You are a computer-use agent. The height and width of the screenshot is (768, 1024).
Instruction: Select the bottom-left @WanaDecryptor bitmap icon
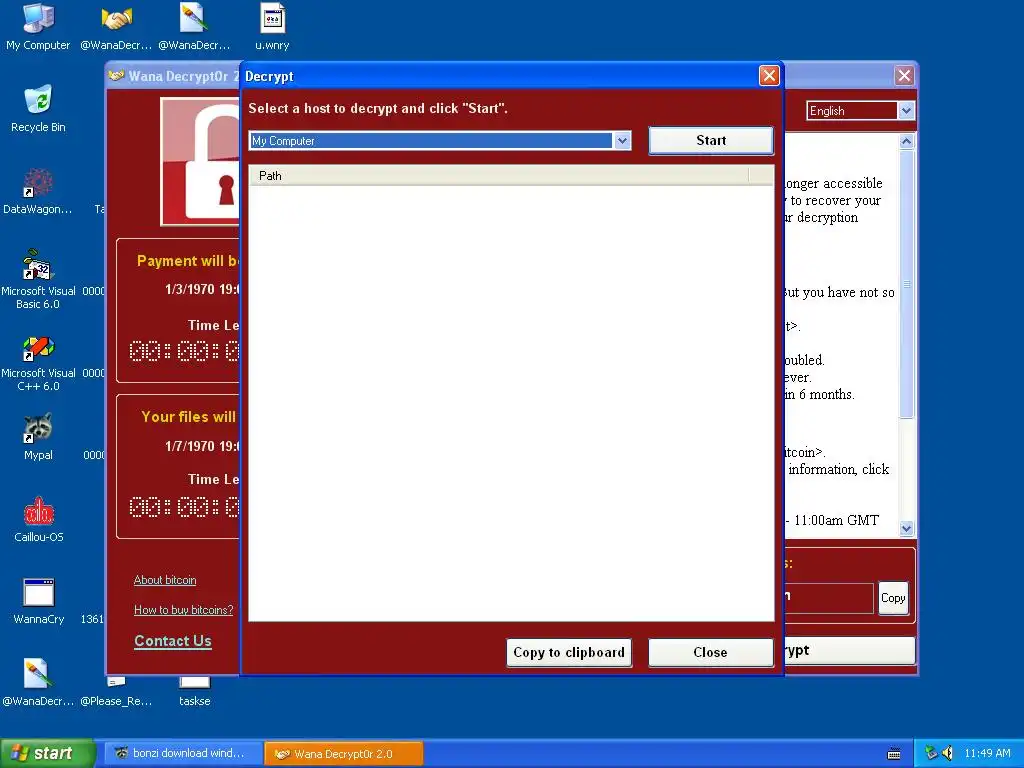click(38, 682)
